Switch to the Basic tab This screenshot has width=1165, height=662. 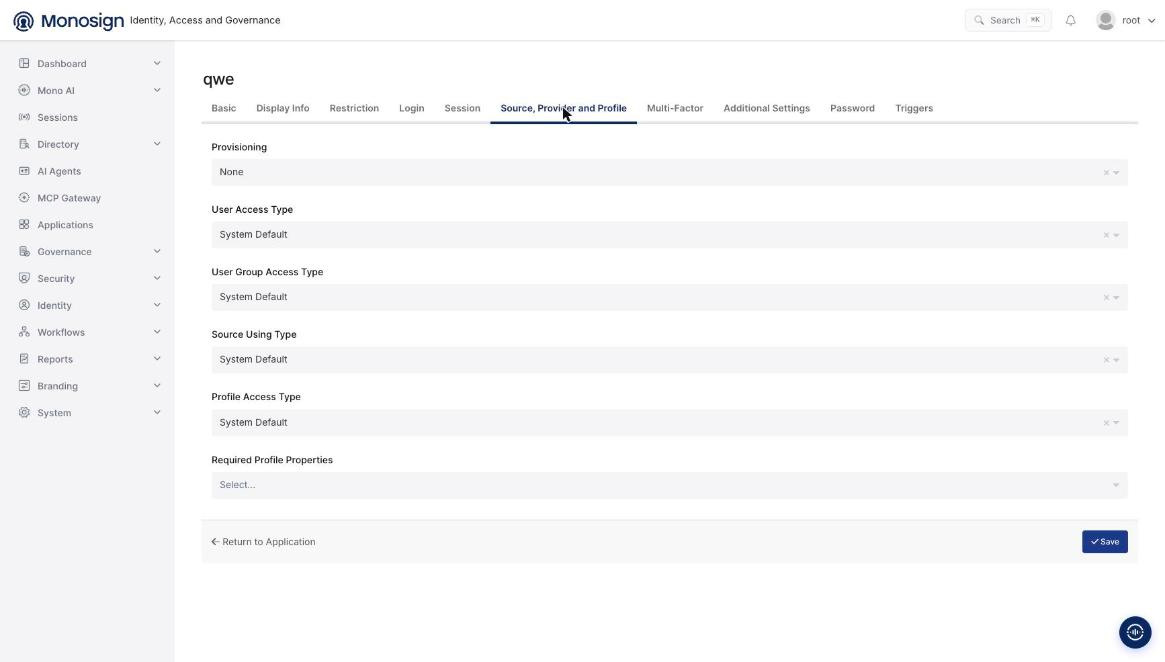[x=224, y=108]
